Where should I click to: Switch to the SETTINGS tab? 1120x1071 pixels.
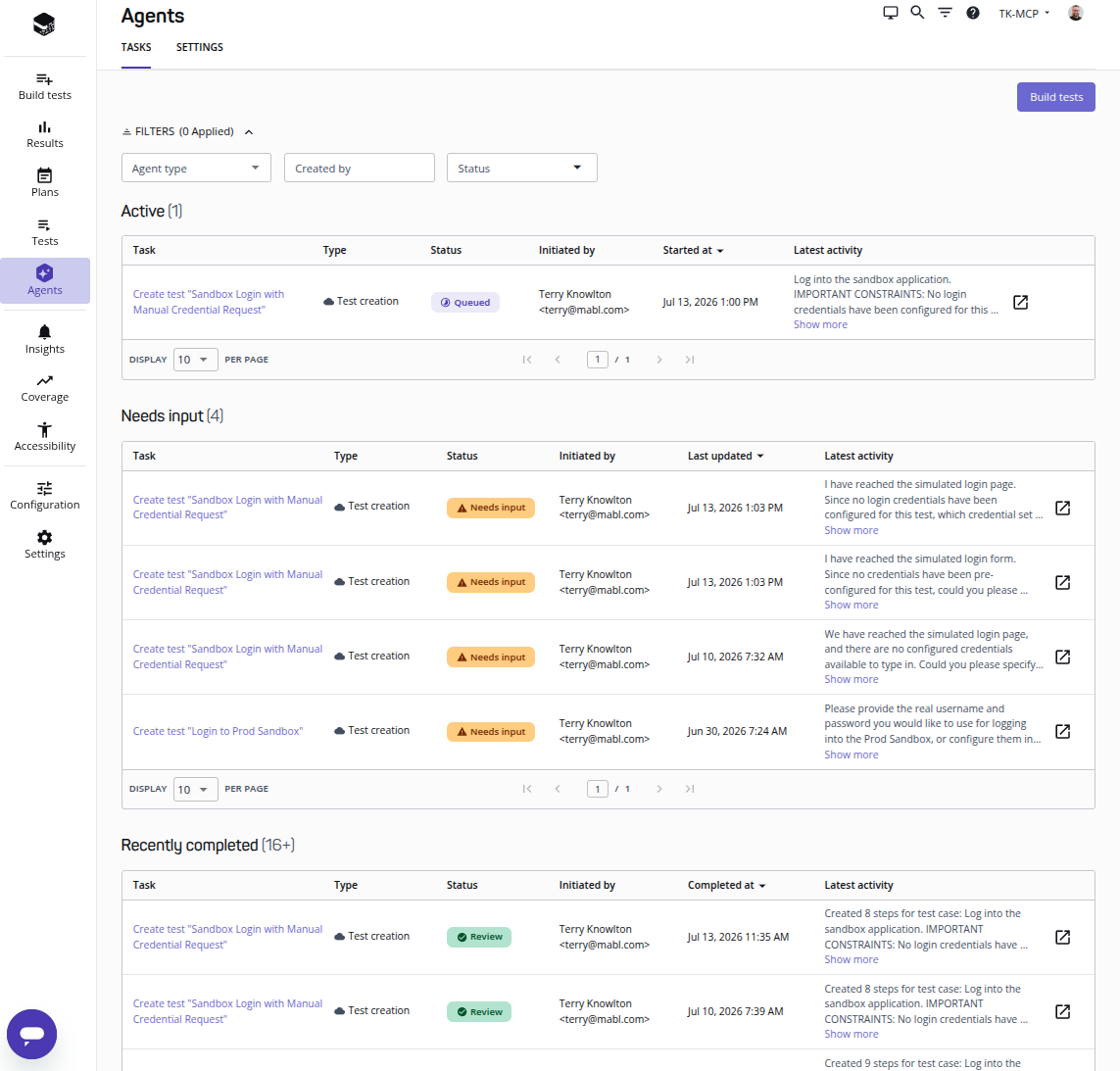click(x=199, y=47)
